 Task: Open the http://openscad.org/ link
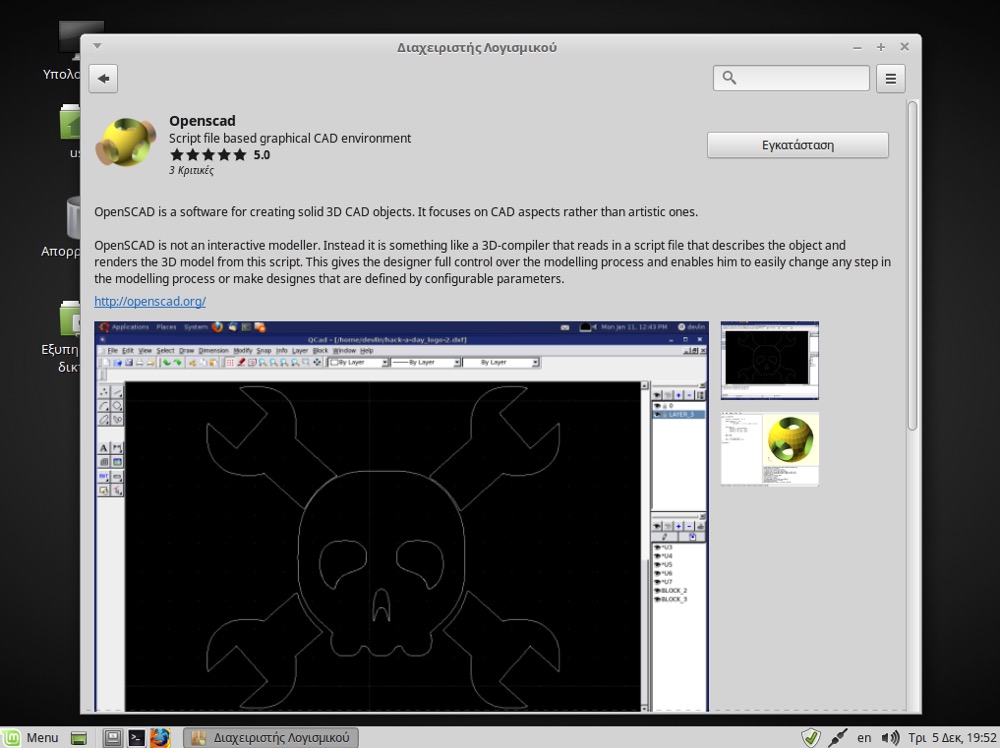click(x=150, y=301)
